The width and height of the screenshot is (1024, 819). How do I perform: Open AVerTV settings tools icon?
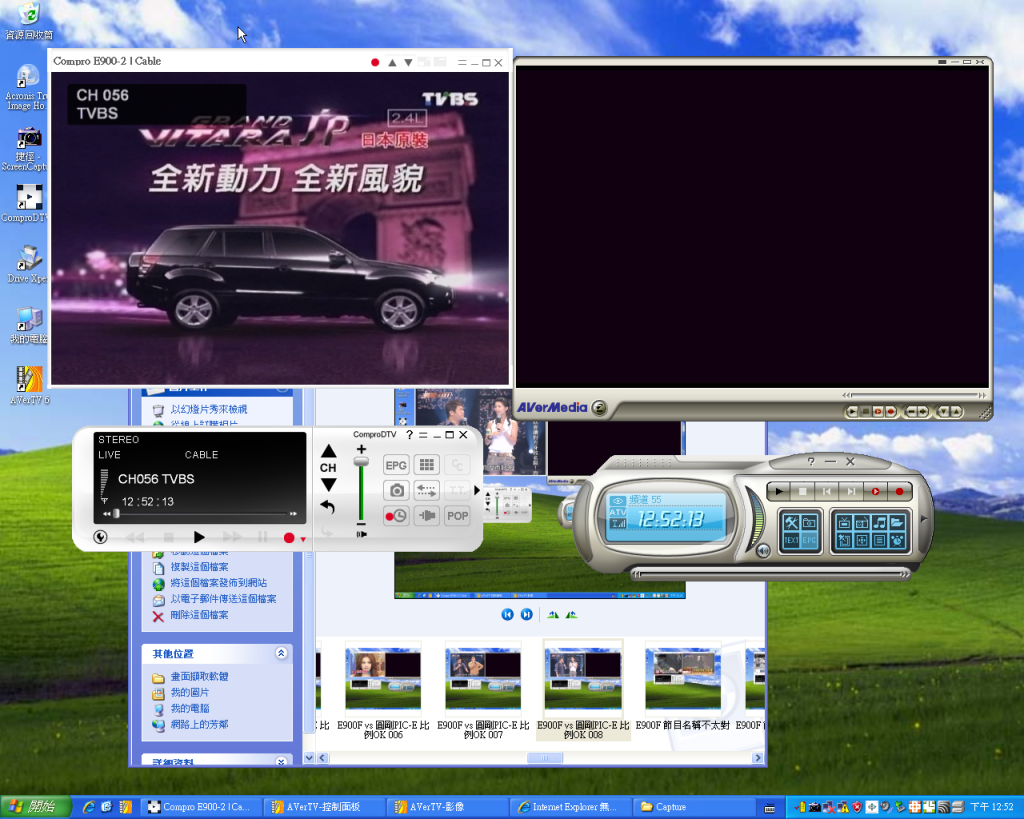pos(791,522)
